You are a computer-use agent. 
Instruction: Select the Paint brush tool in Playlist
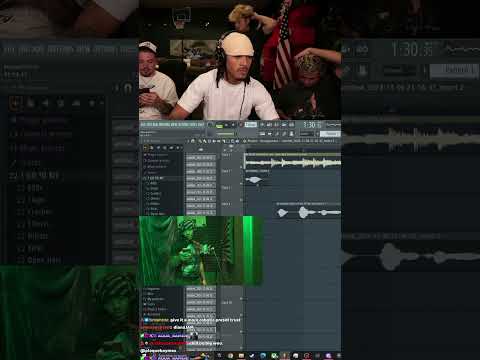pos(204,141)
